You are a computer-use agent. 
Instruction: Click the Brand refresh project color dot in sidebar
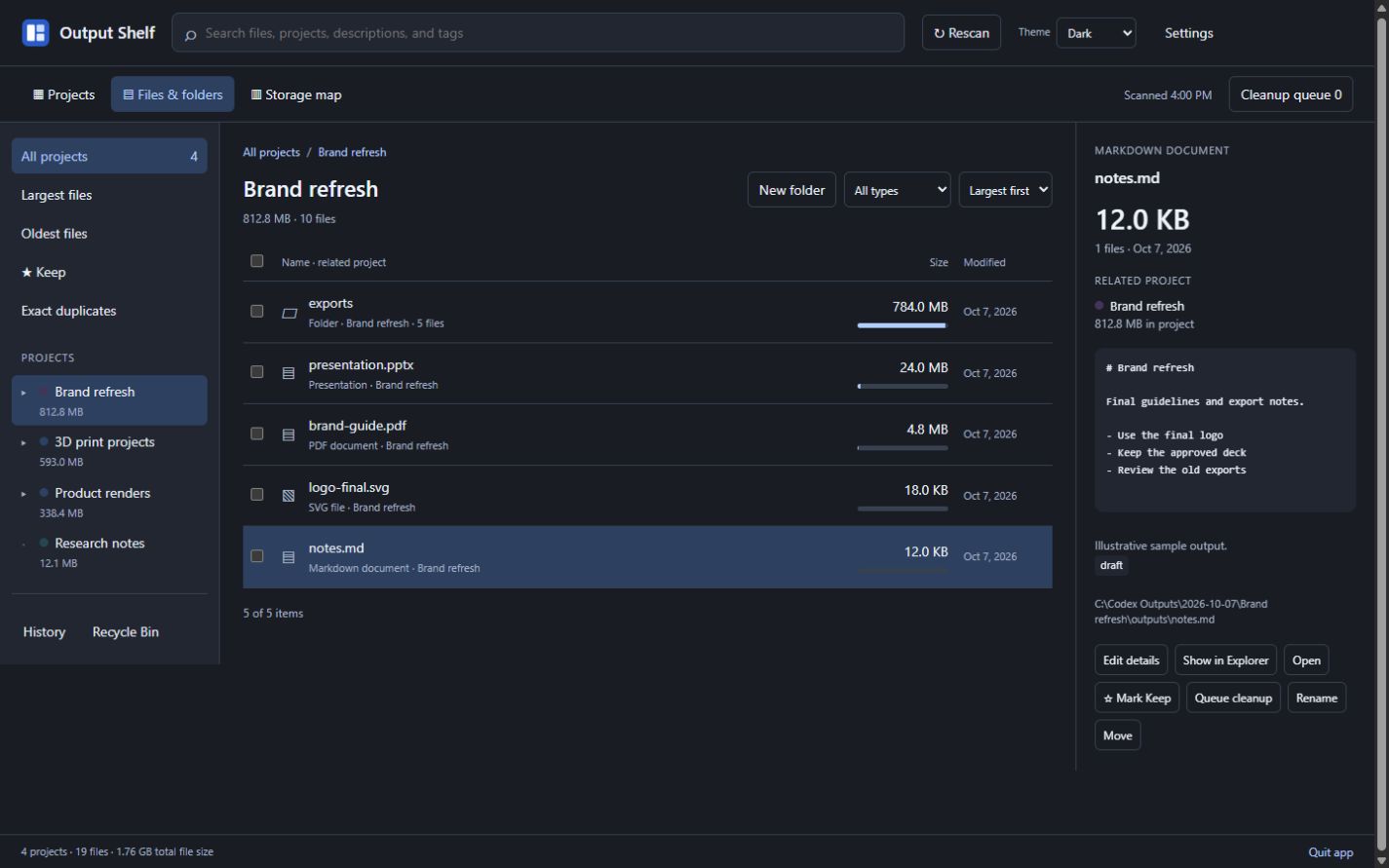coord(44,392)
